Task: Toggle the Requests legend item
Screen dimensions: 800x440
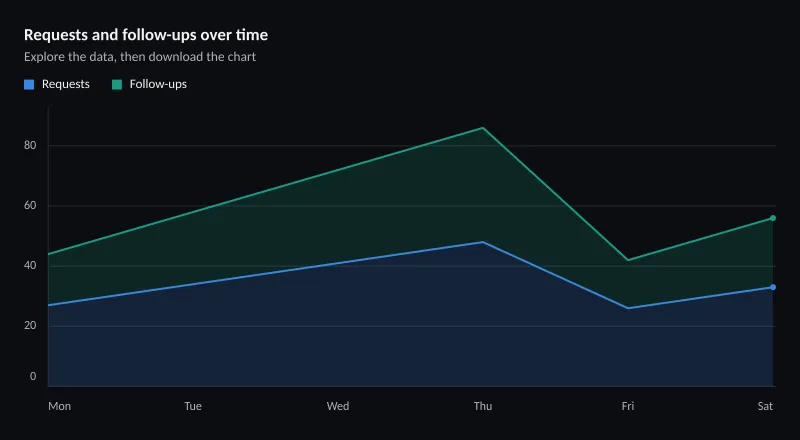Action: pos(57,84)
